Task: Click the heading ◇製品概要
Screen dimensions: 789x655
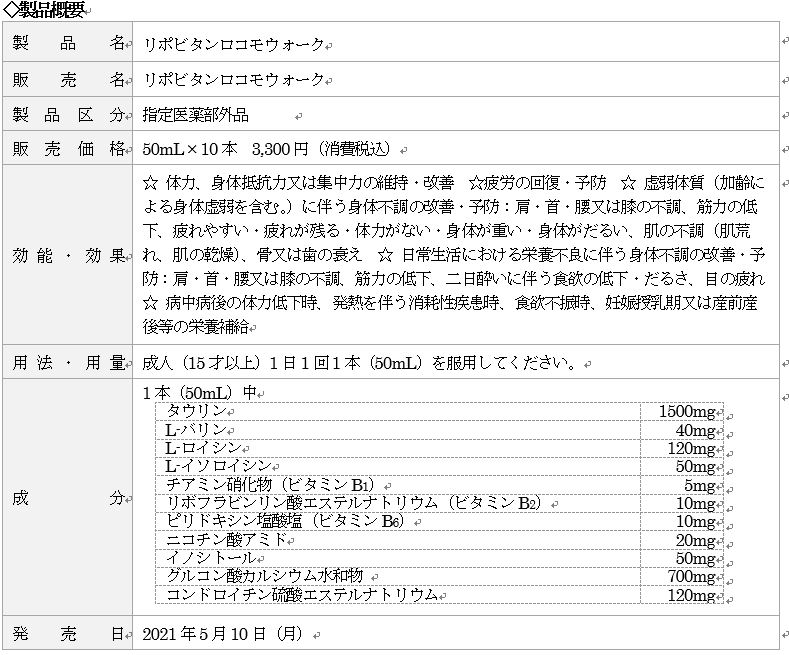Action: tap(43, 10)
